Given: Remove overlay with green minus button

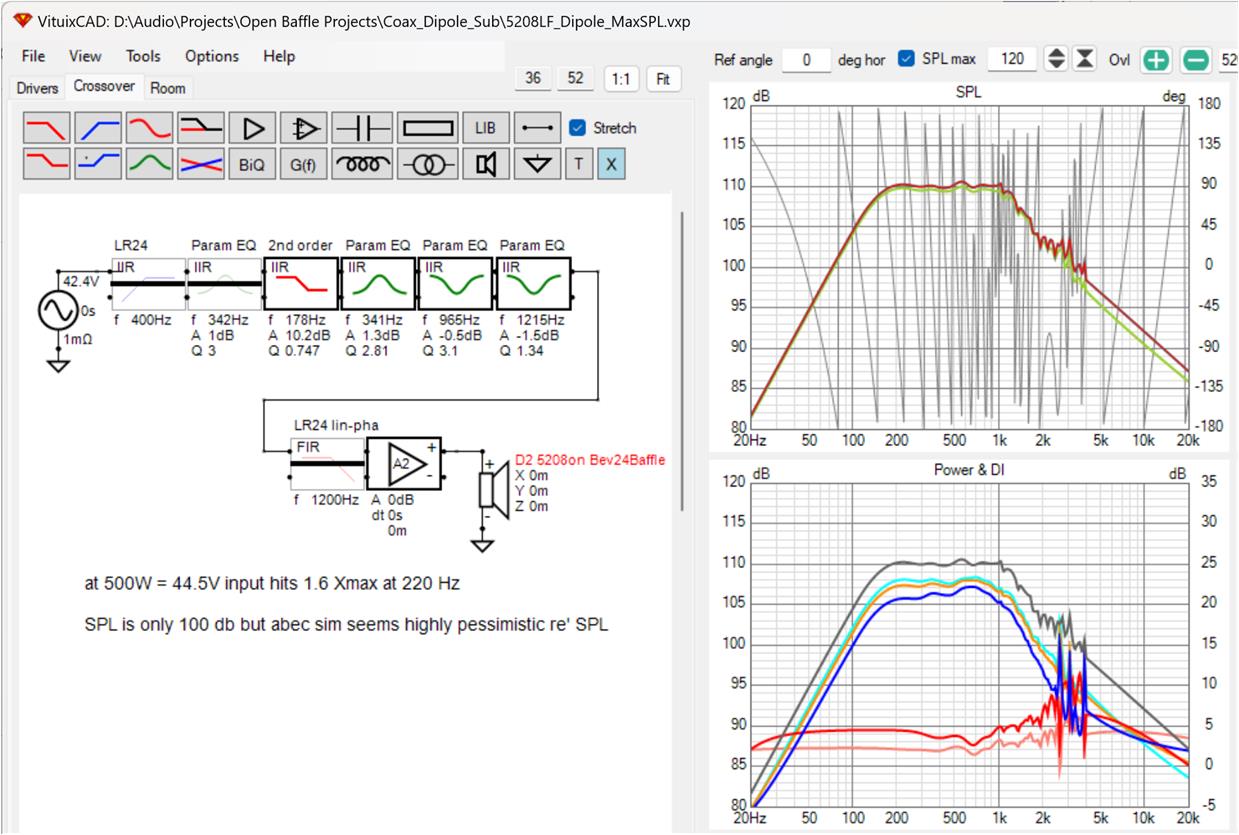Looking at the screenshot, I should pos(1195,59).
